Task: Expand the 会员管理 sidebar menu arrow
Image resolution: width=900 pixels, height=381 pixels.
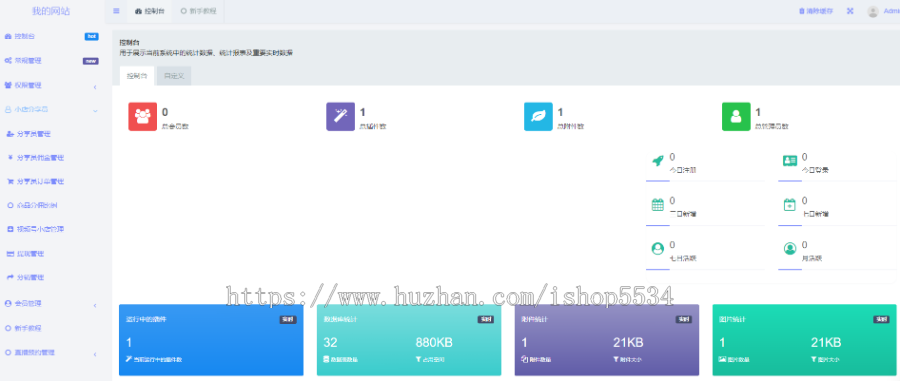Action: tap(95, 305)
